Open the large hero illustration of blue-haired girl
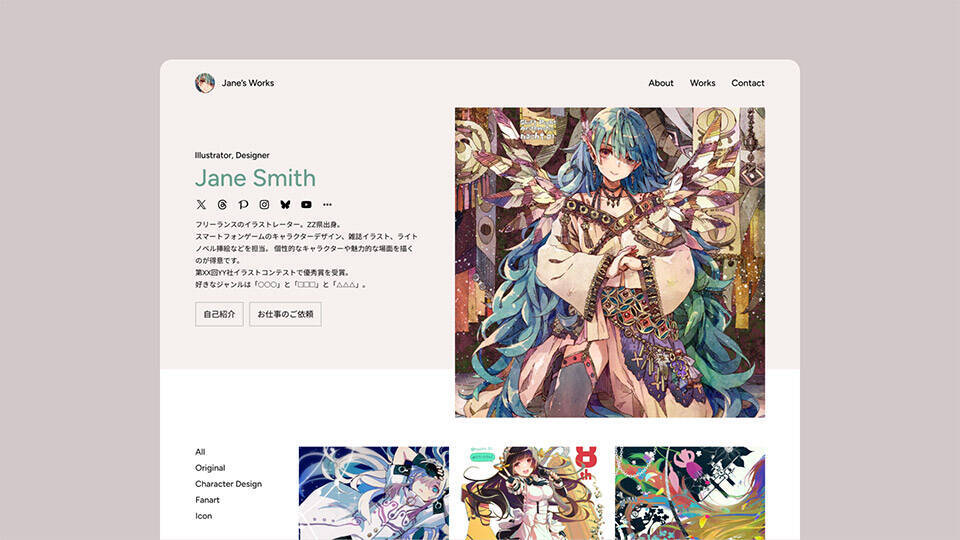This screenshot has height=540, width=960. click(610, 263)
